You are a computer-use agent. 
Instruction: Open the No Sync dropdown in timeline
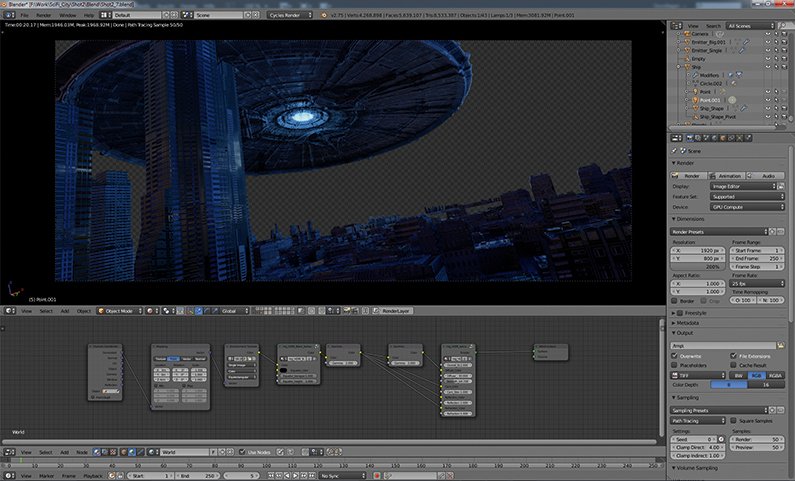click(343, 475)
